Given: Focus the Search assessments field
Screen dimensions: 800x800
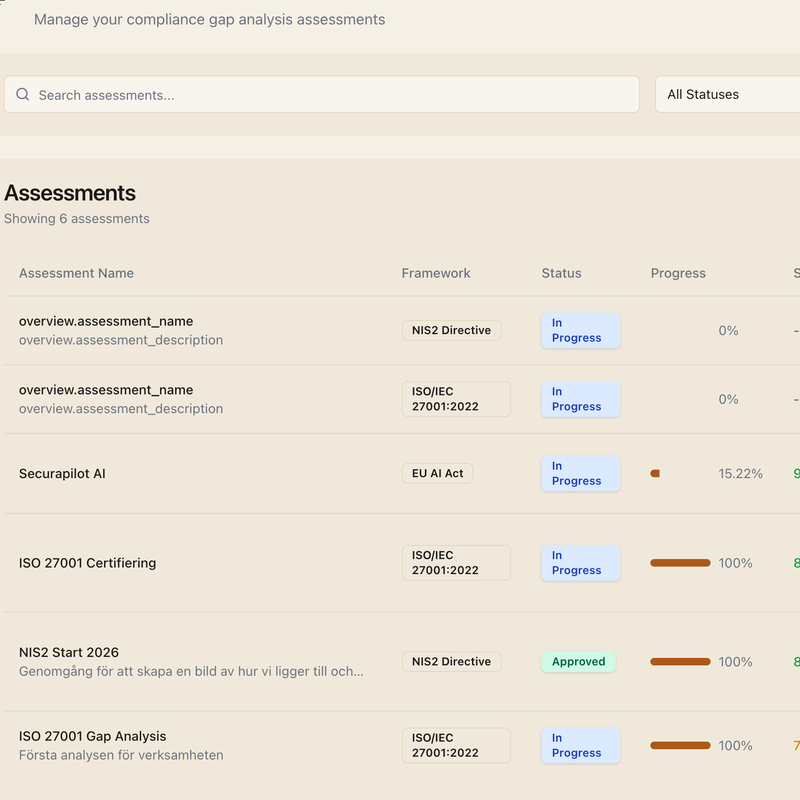Looking at the screenshot, I should tap(321, 94).
